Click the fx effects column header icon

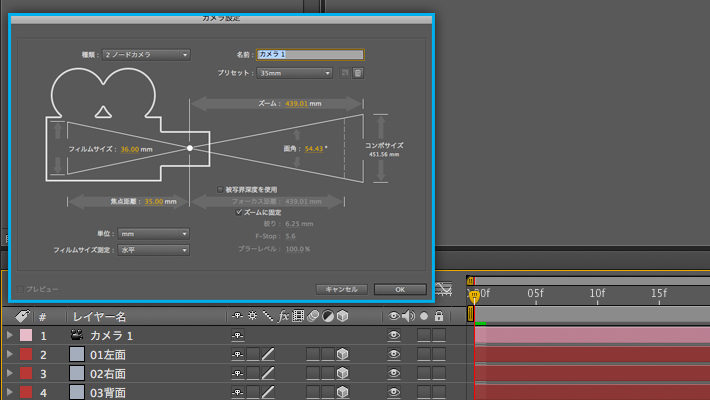(283, 316)
